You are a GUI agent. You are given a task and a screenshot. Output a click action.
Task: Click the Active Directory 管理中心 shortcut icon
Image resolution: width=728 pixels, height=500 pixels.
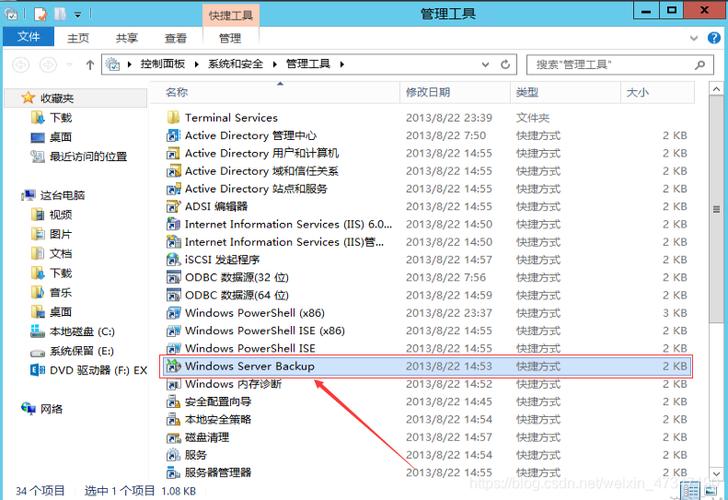(173, 136)
